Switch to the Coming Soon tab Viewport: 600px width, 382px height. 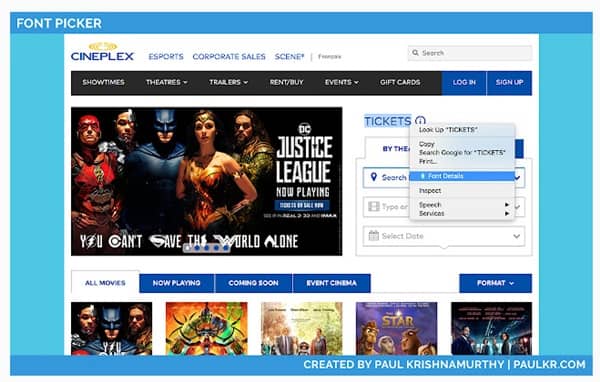click(x=253, y=283)
